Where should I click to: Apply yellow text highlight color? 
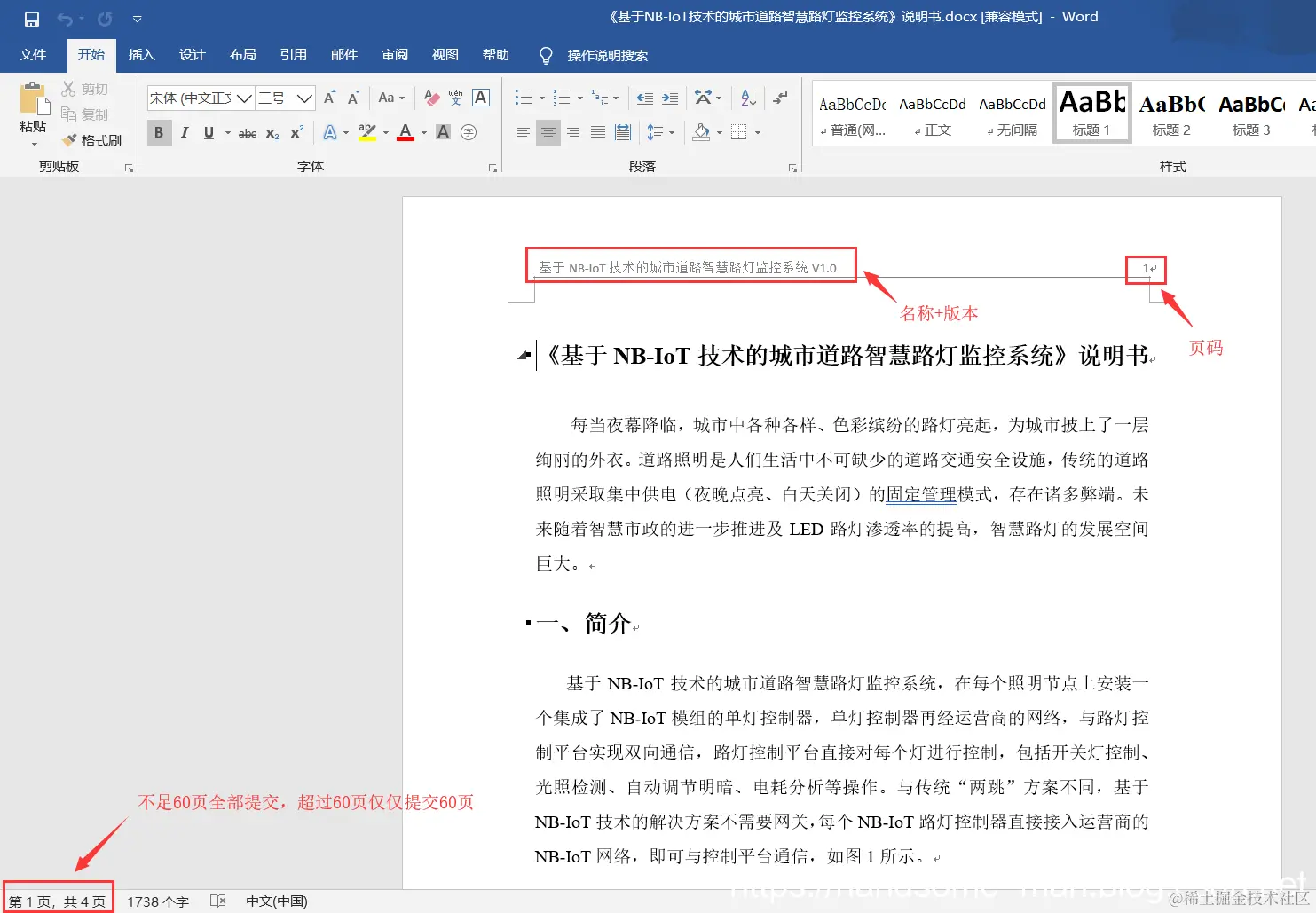pyautogui.click(x=367, y=132)
